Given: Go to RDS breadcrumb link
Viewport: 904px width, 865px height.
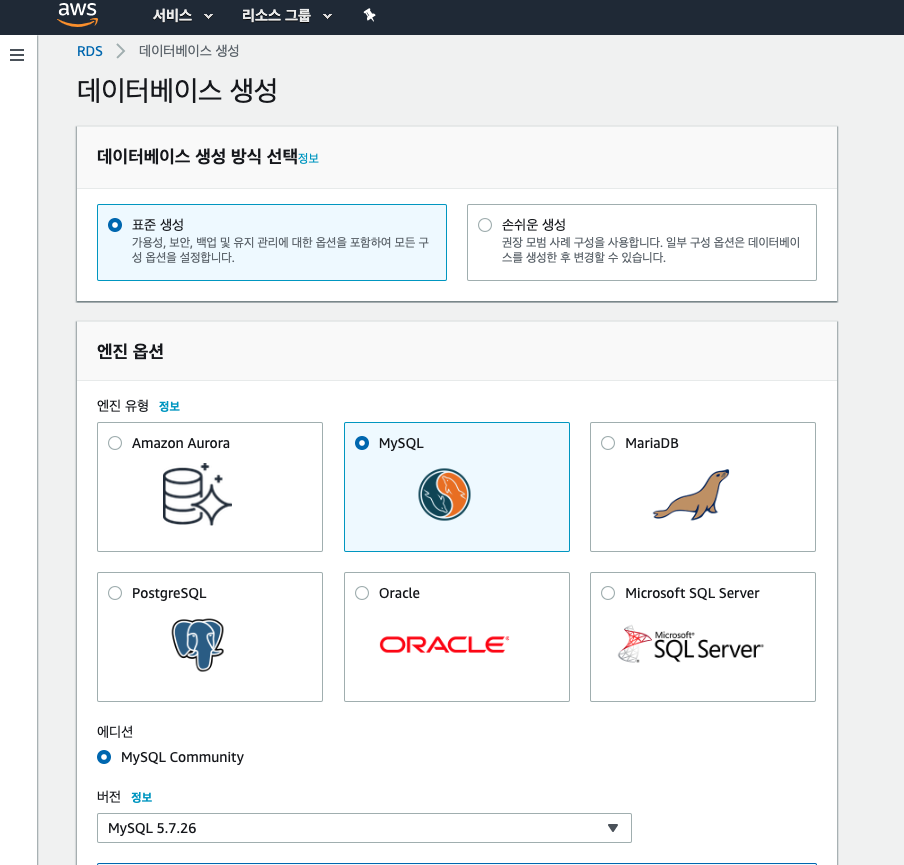Looking at the screenshot, I should [x=90, y=51].
